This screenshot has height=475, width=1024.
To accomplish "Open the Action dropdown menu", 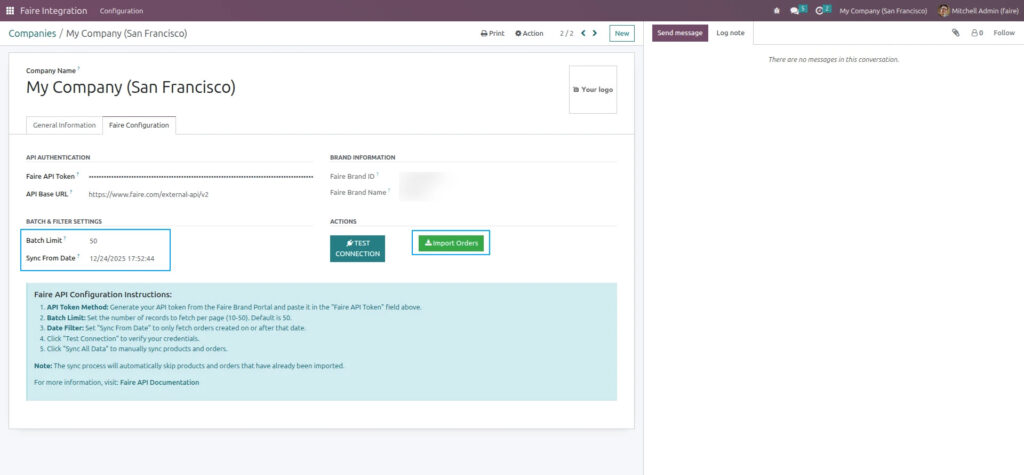I will click(x=529, y=33).
